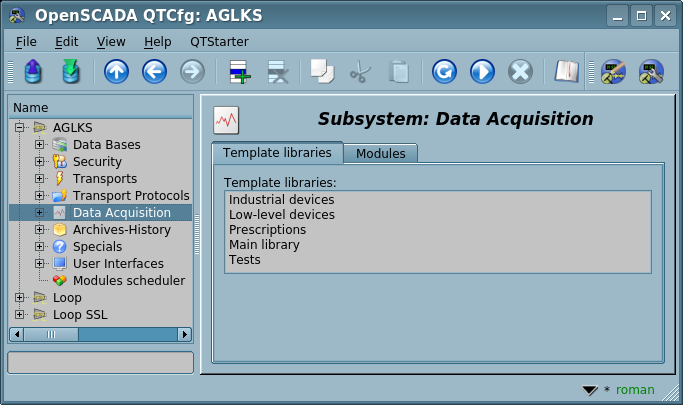This screenshot has width=683, height=405.
Task: Select Industrial devices in the template list
Action: [281, 200]
